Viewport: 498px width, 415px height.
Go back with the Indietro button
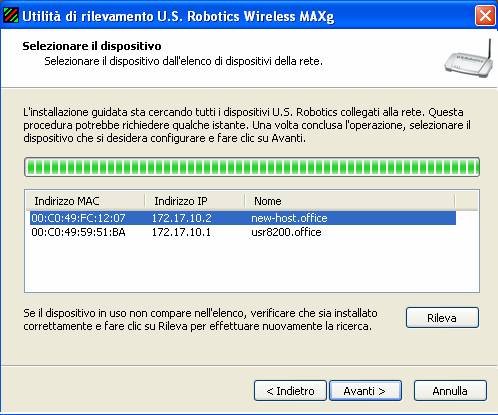pyautogui.click(x=290, y=391)
